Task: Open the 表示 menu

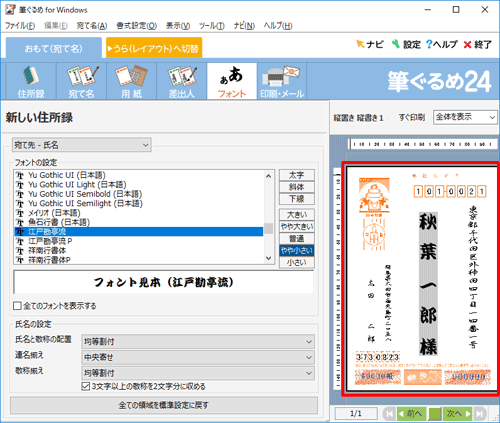Action: point(178,26)
